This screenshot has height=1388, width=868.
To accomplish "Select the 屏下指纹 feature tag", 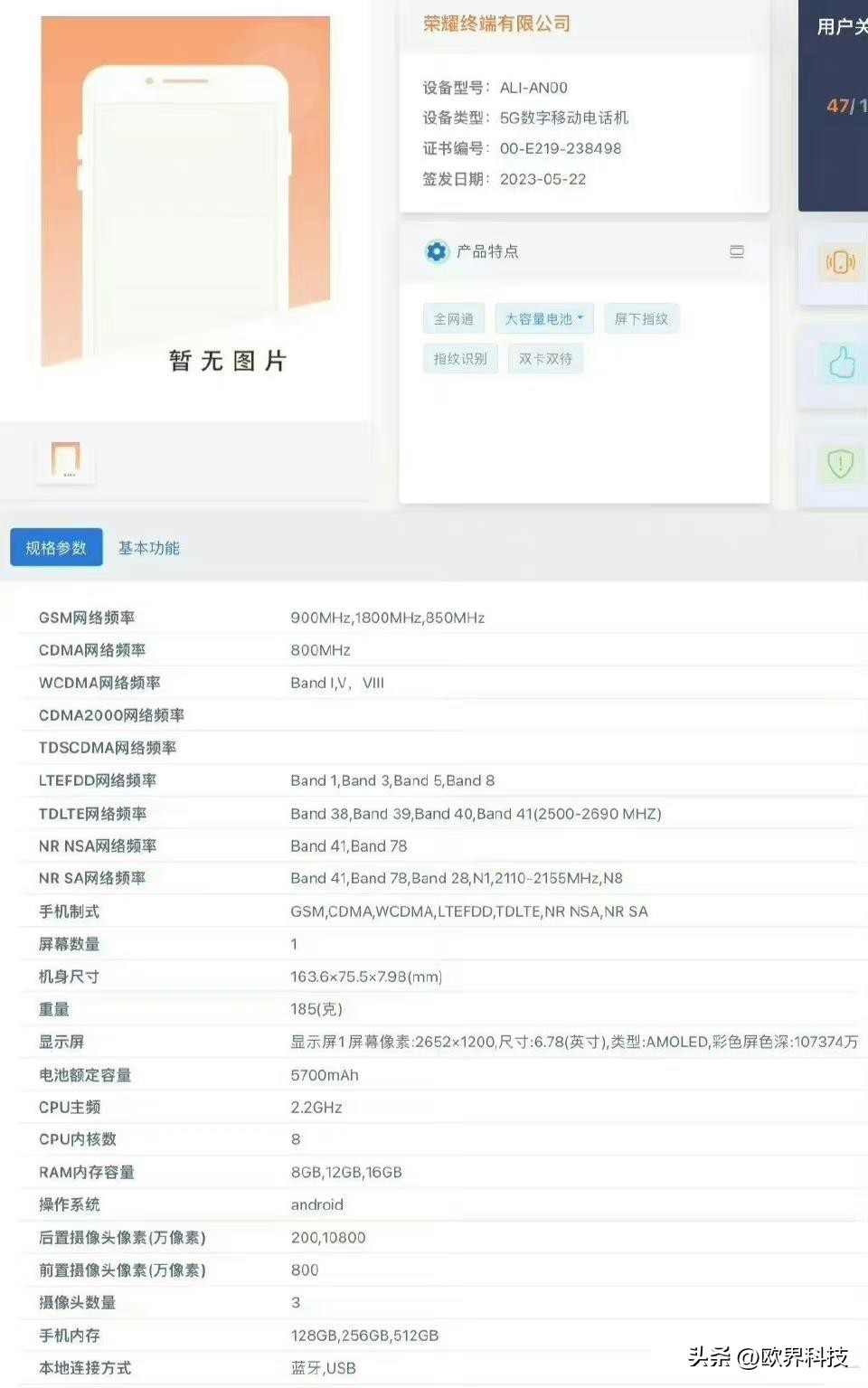I will (642, 318).
